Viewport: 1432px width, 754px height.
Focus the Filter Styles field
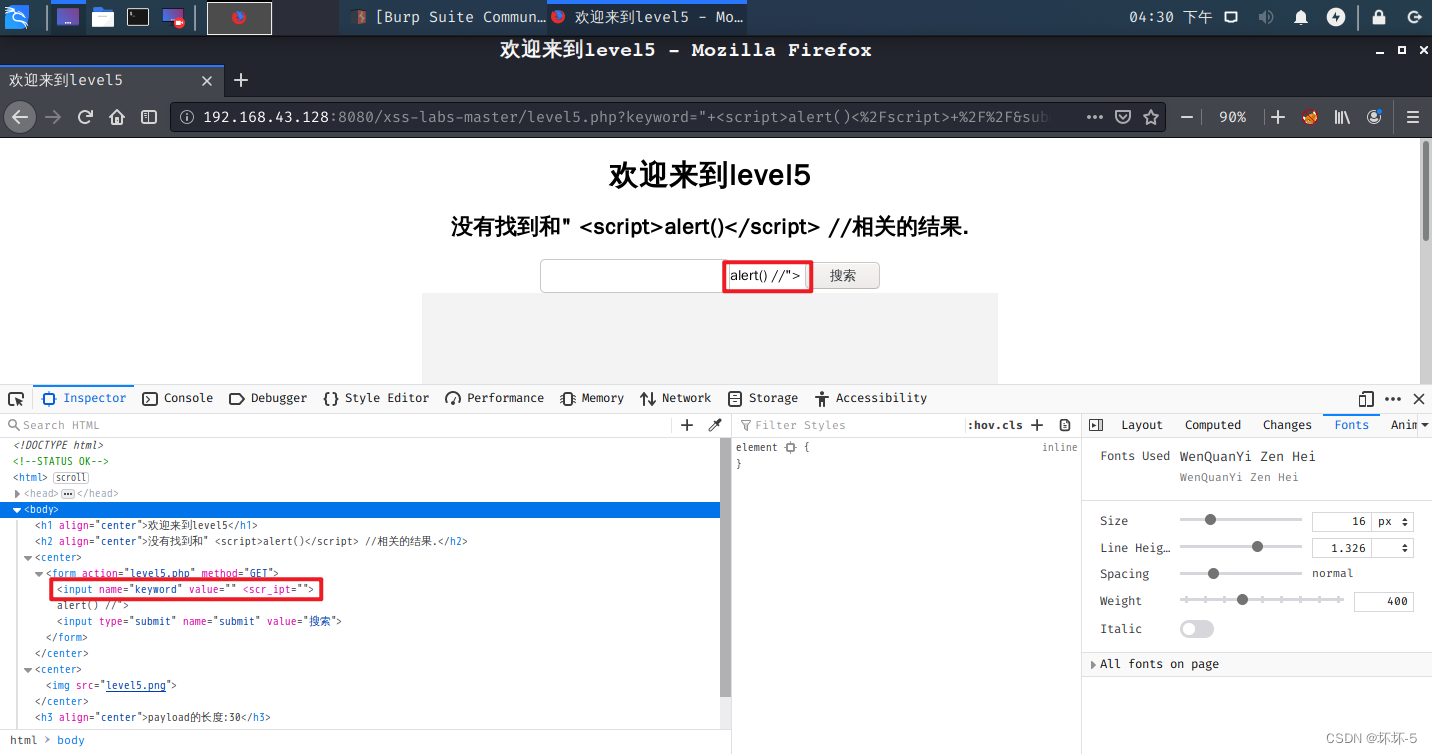click(x=850, y=425)
